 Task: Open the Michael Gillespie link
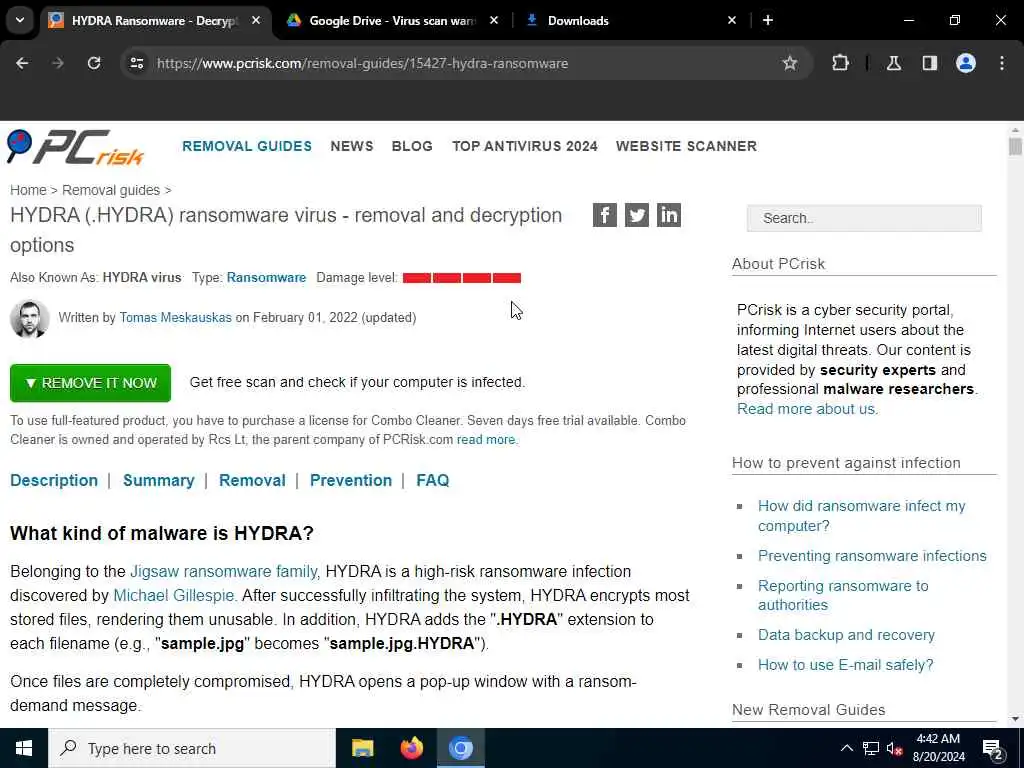pos(174,596)
